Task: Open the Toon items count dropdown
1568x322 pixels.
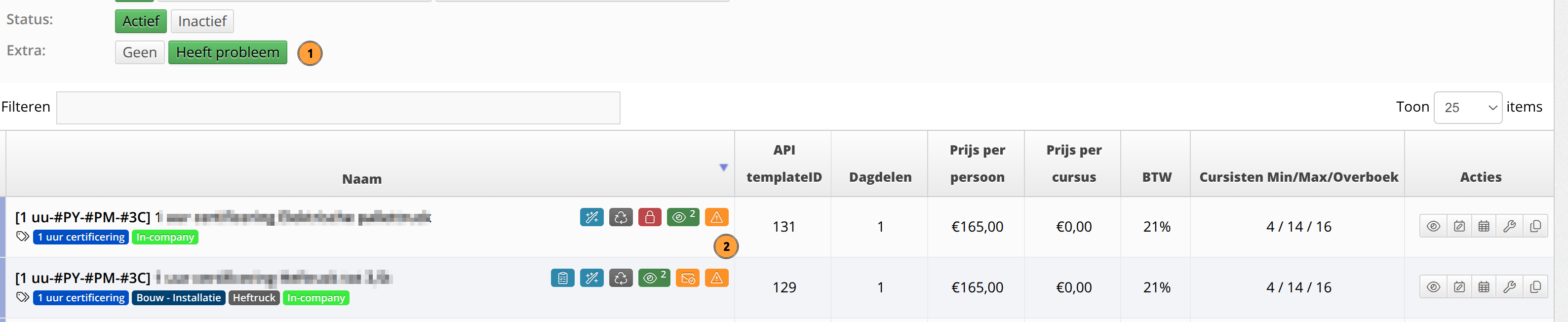Action: (x=1468, y=108)
